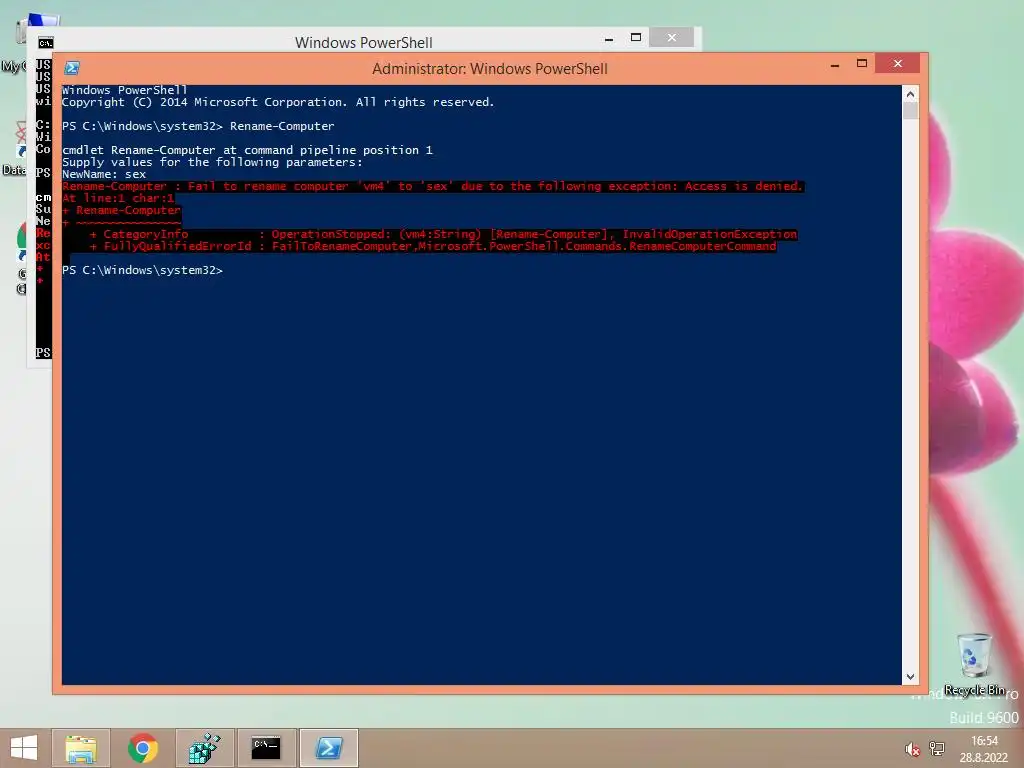This screenshot has height=768, width=1024.
Task: Minimize the background Windows PowerShell window
Action: pyautogui.click(x=609, y=39)
